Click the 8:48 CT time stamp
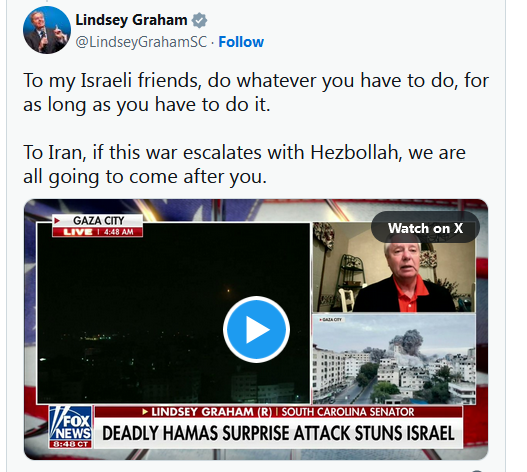 70,444
